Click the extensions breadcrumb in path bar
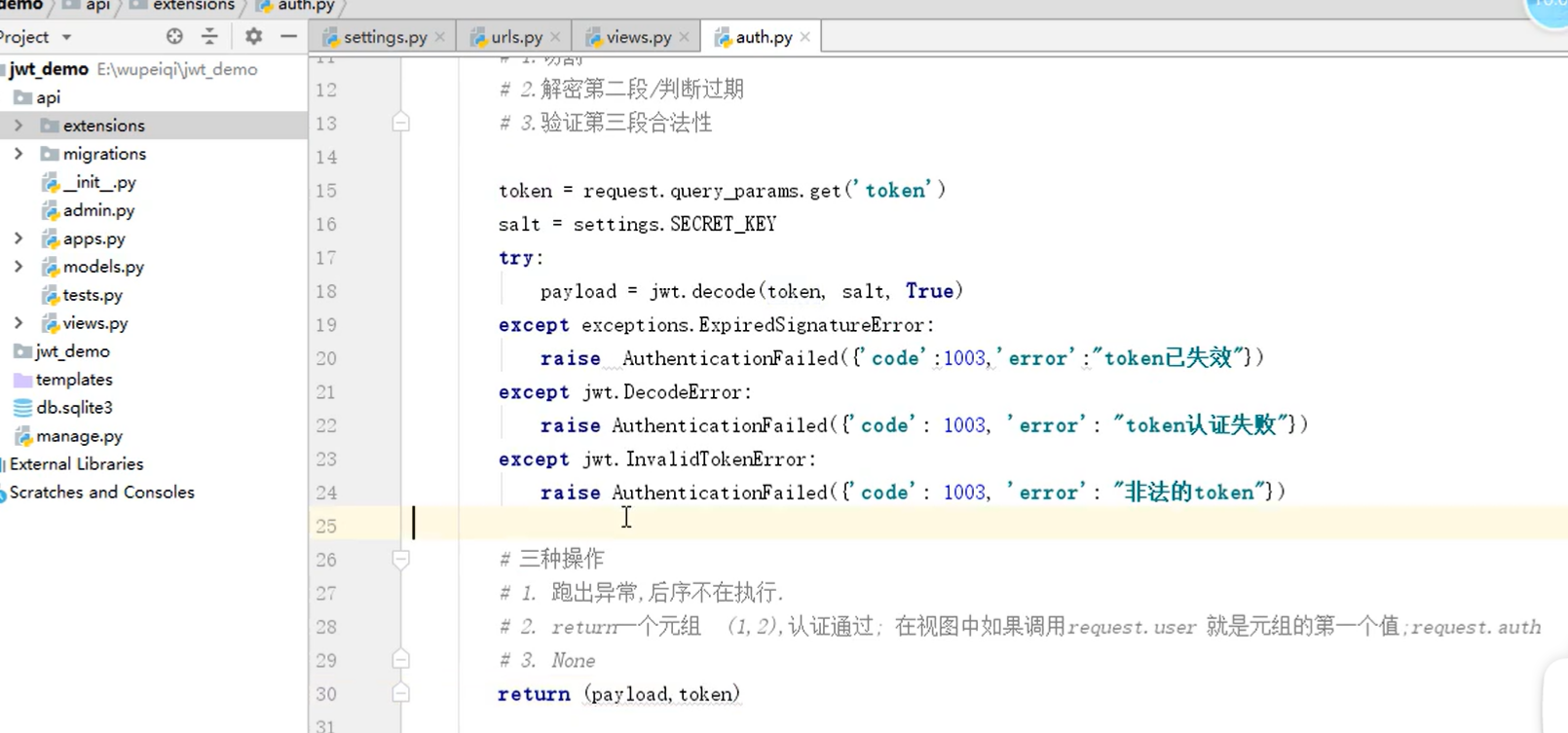This screenshot has height=733, width=1568. (x=193, y=6)
